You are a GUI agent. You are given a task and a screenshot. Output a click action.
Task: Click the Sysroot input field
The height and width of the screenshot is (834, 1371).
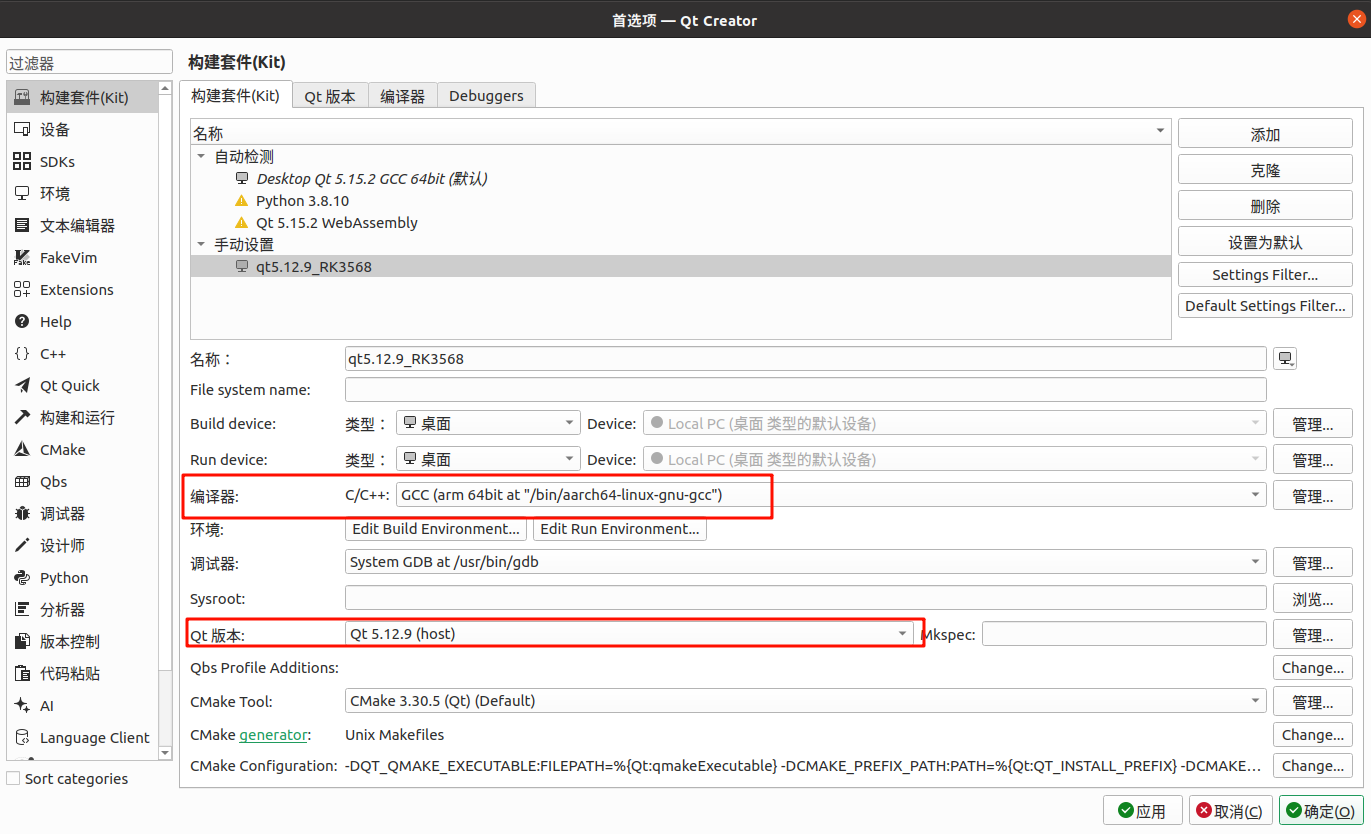tap(806, 598)
